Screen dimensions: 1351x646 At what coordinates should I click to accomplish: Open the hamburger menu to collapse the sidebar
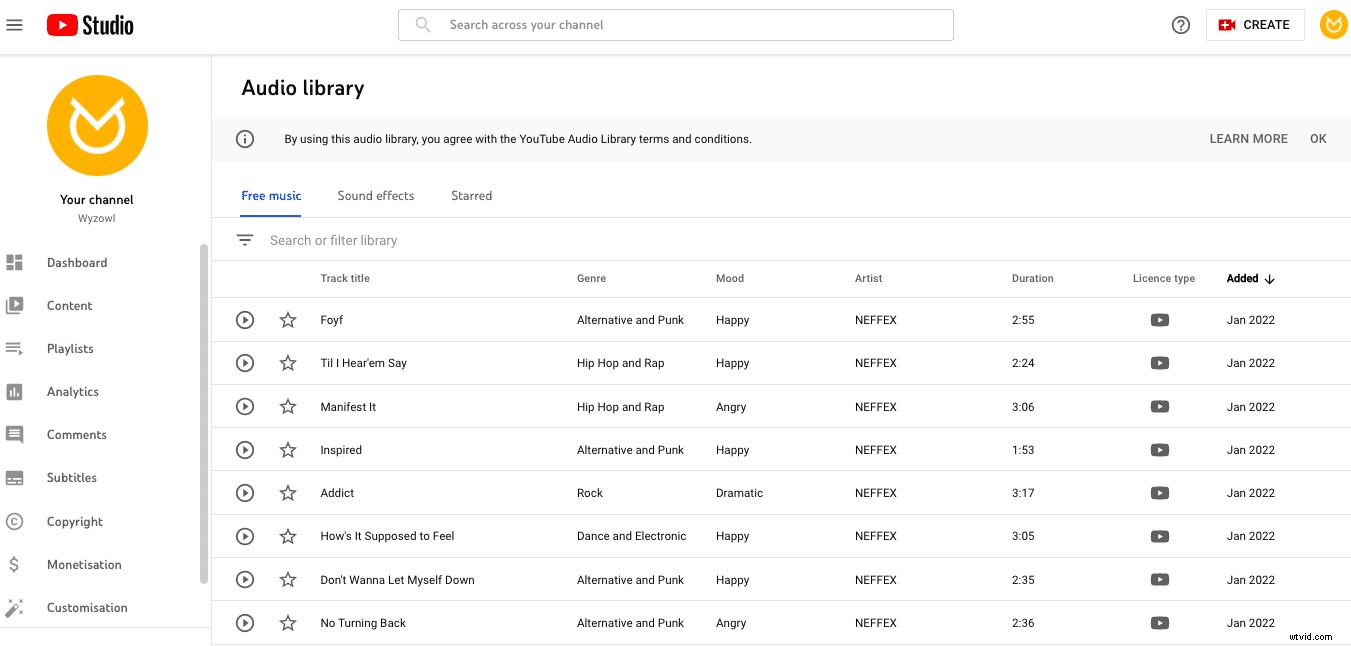[14, 24]
